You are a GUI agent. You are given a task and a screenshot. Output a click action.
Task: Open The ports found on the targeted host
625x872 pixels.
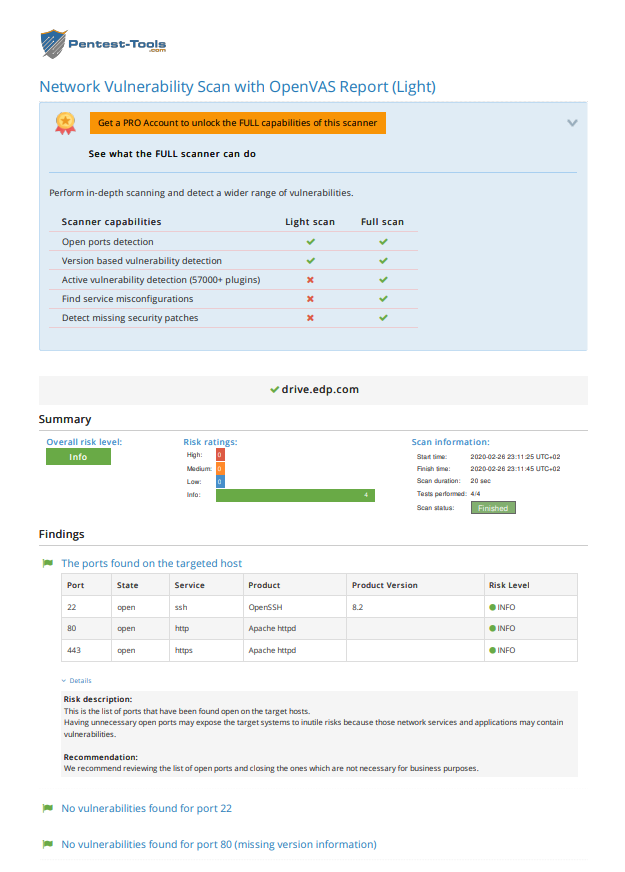(x=151, y=563)
